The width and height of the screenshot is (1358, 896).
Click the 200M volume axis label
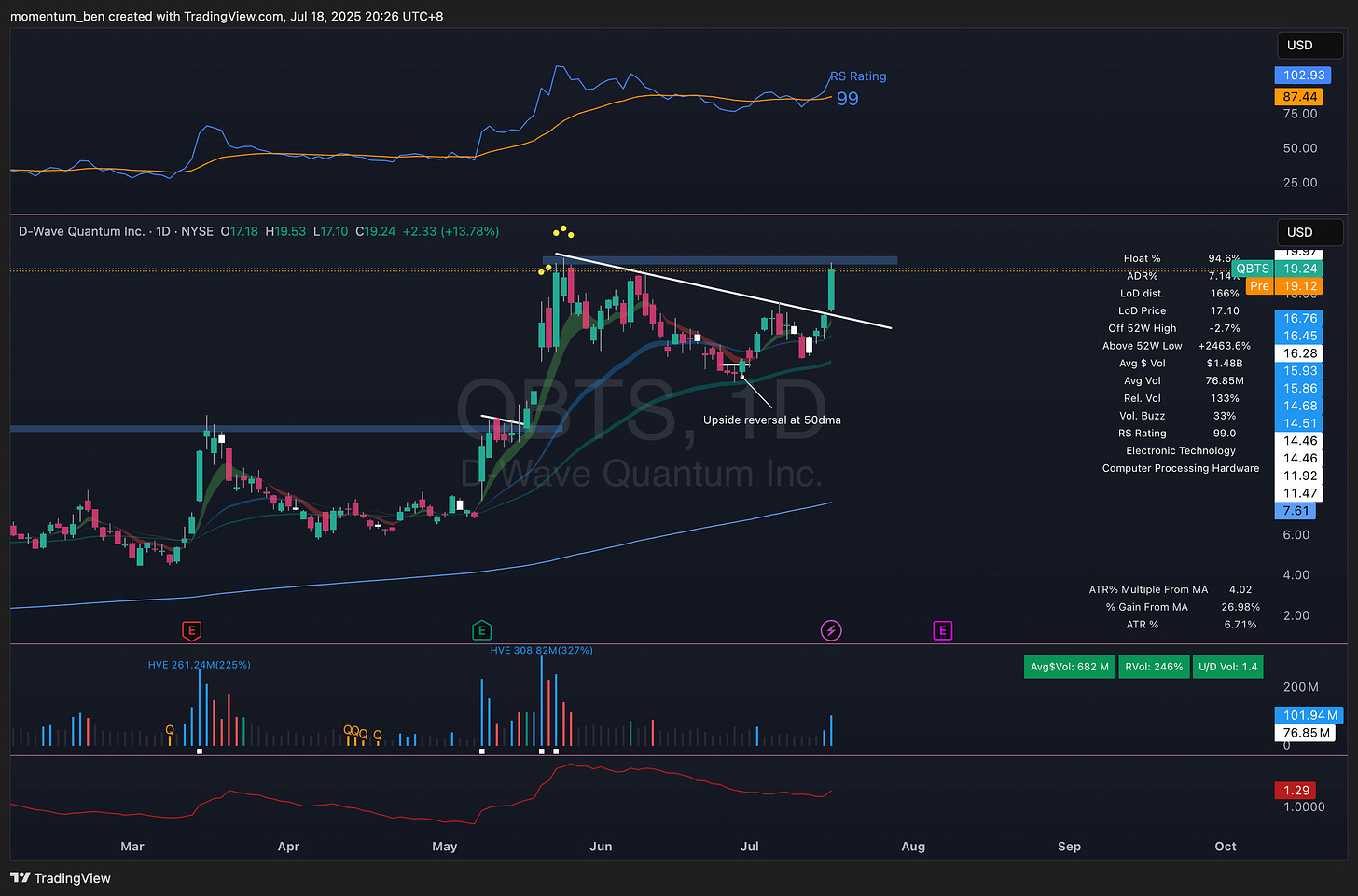point(1300,687)
